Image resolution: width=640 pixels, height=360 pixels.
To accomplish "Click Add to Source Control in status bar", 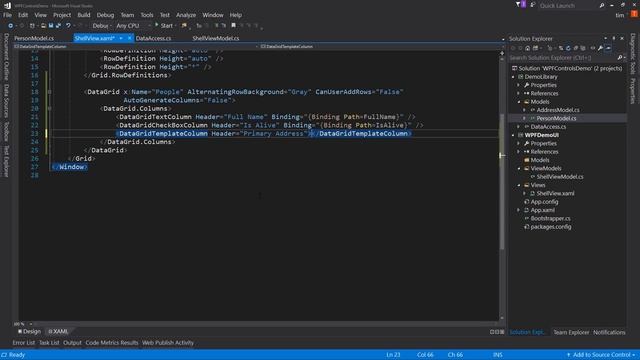I will point(601,355).
